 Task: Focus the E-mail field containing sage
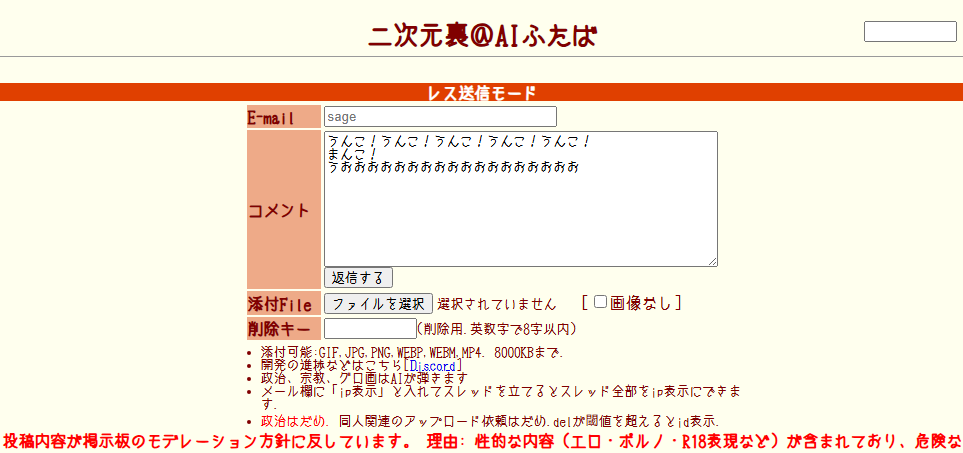440,117
